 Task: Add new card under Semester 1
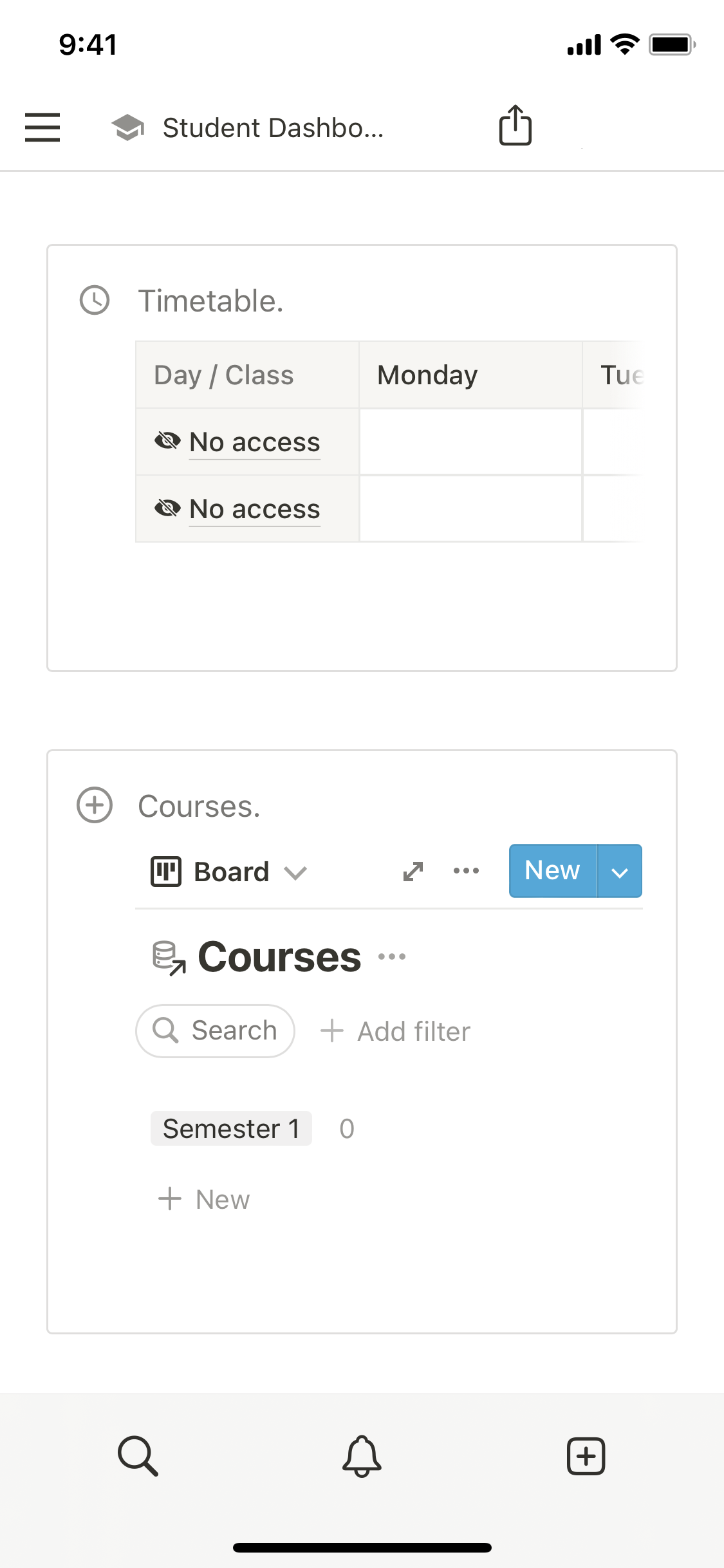click(x=204, y=1199)
